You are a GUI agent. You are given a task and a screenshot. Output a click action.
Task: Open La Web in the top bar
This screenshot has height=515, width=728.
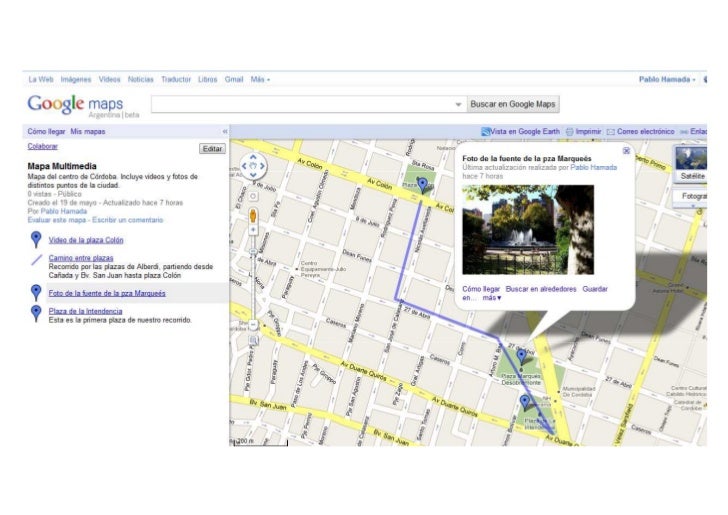tap(41, 79)
